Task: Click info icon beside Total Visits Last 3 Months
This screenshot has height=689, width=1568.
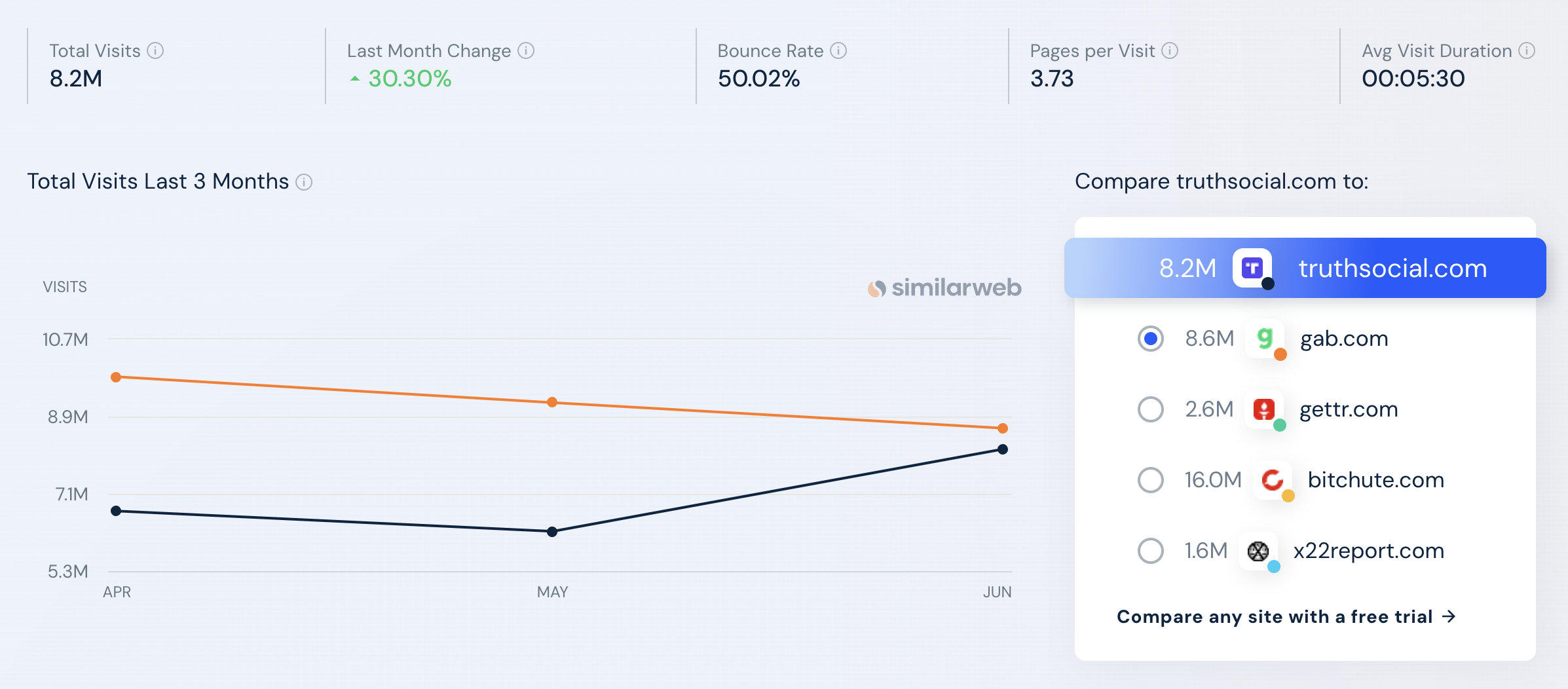Action: [304, 182]
